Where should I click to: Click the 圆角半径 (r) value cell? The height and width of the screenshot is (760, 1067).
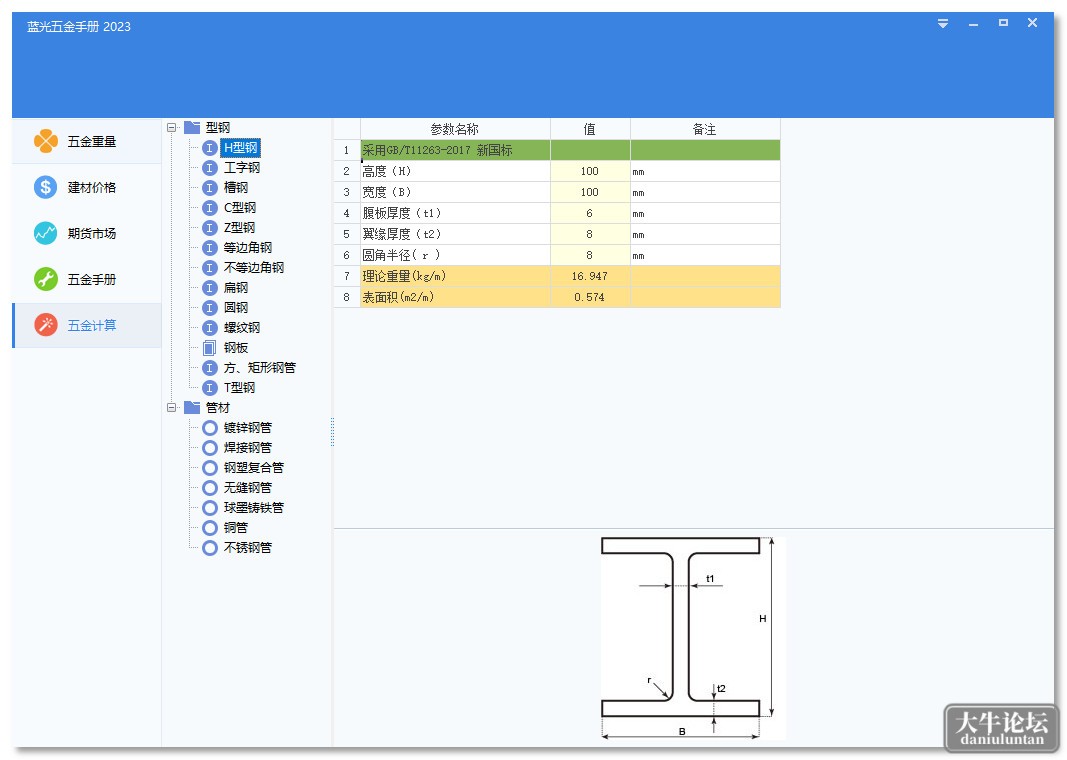[x=590, y=256]
